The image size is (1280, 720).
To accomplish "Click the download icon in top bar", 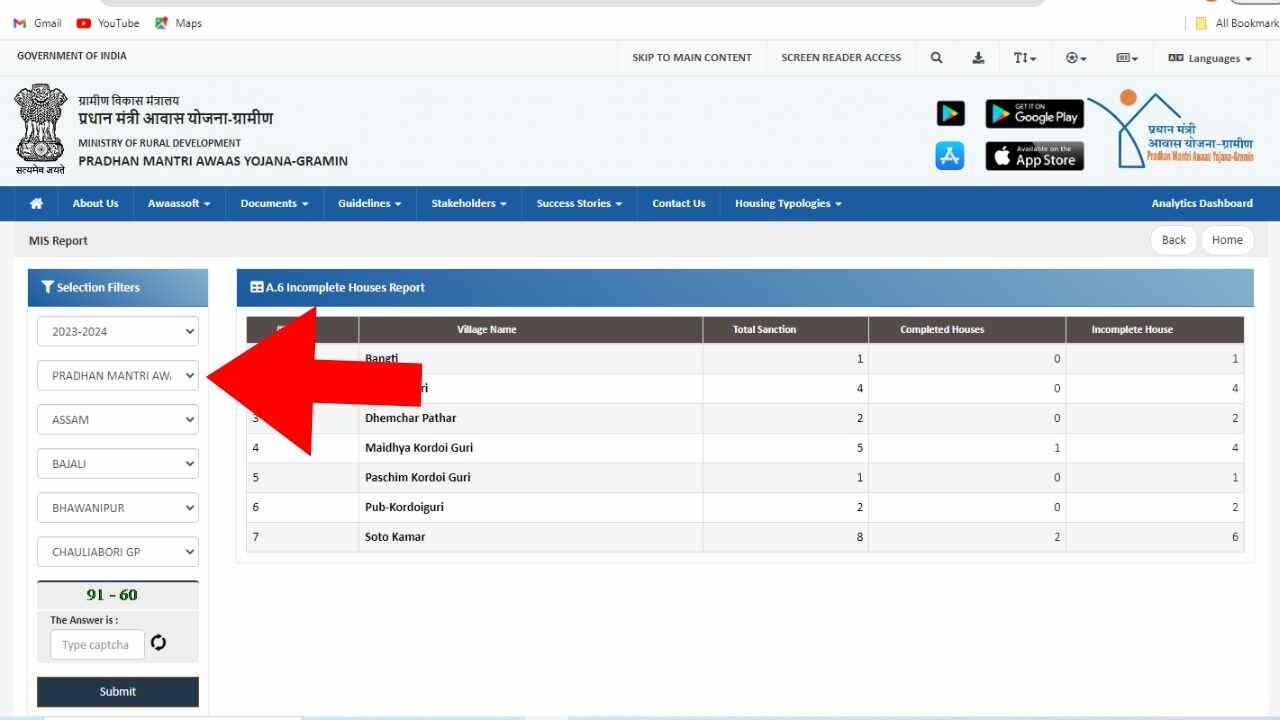I will click(978, 58).
